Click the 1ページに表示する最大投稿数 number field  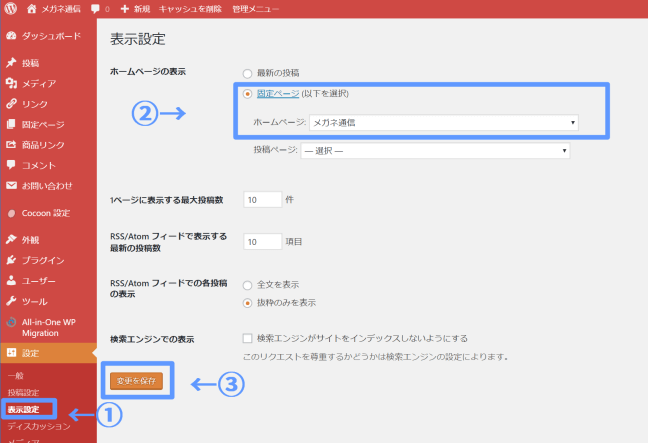click(262, 200)
